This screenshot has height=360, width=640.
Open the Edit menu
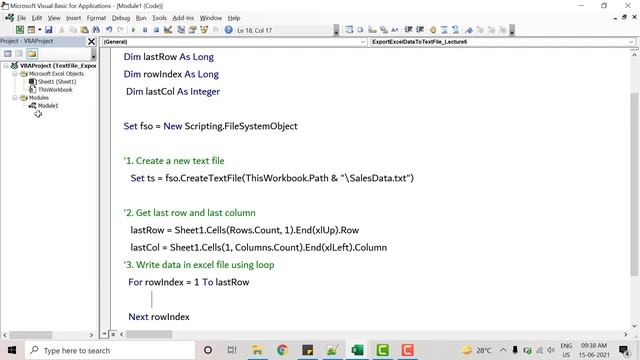pos(37,18)
